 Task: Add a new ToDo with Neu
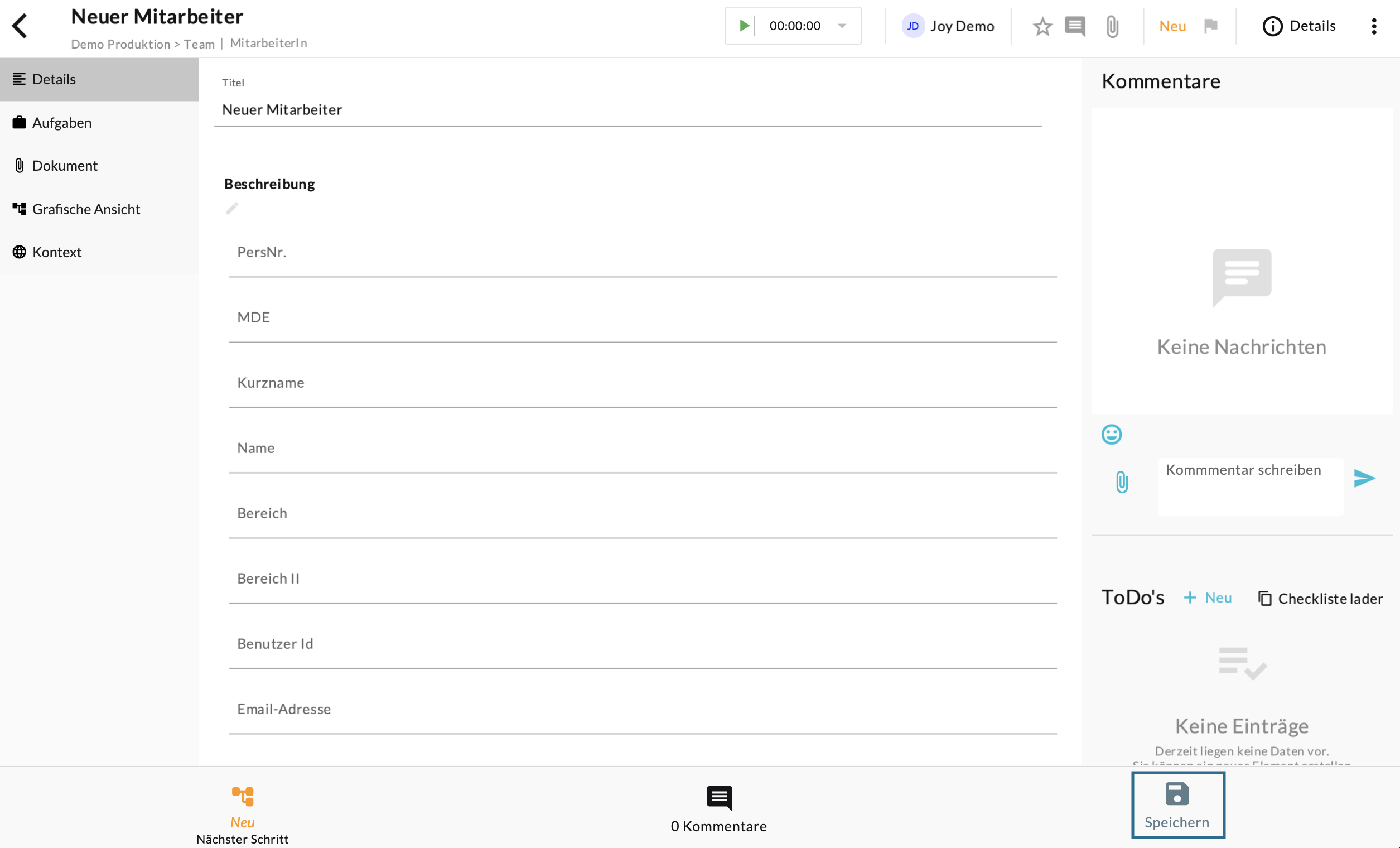click(1208, 598)
